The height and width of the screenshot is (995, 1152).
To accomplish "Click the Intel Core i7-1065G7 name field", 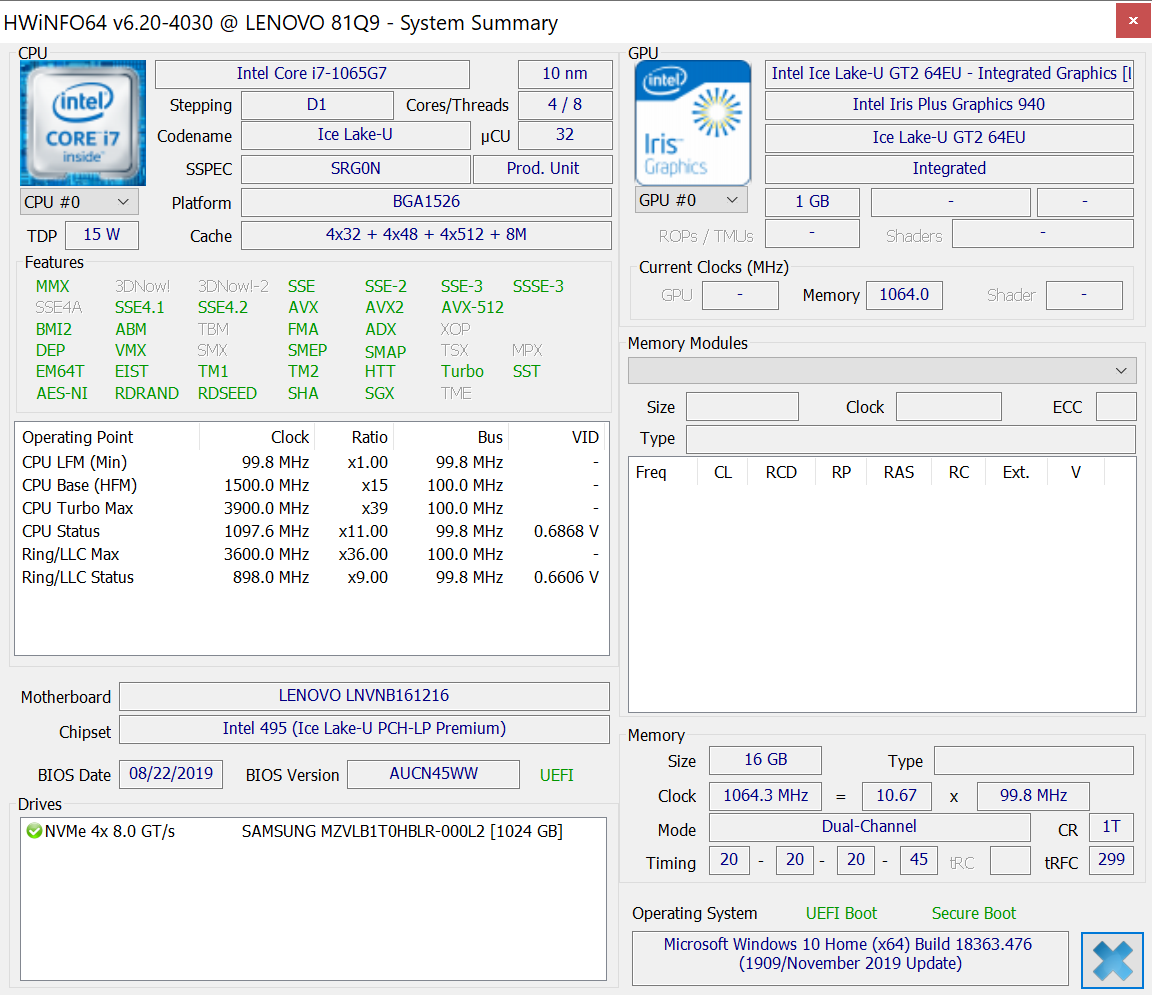I will pos(312,74).
